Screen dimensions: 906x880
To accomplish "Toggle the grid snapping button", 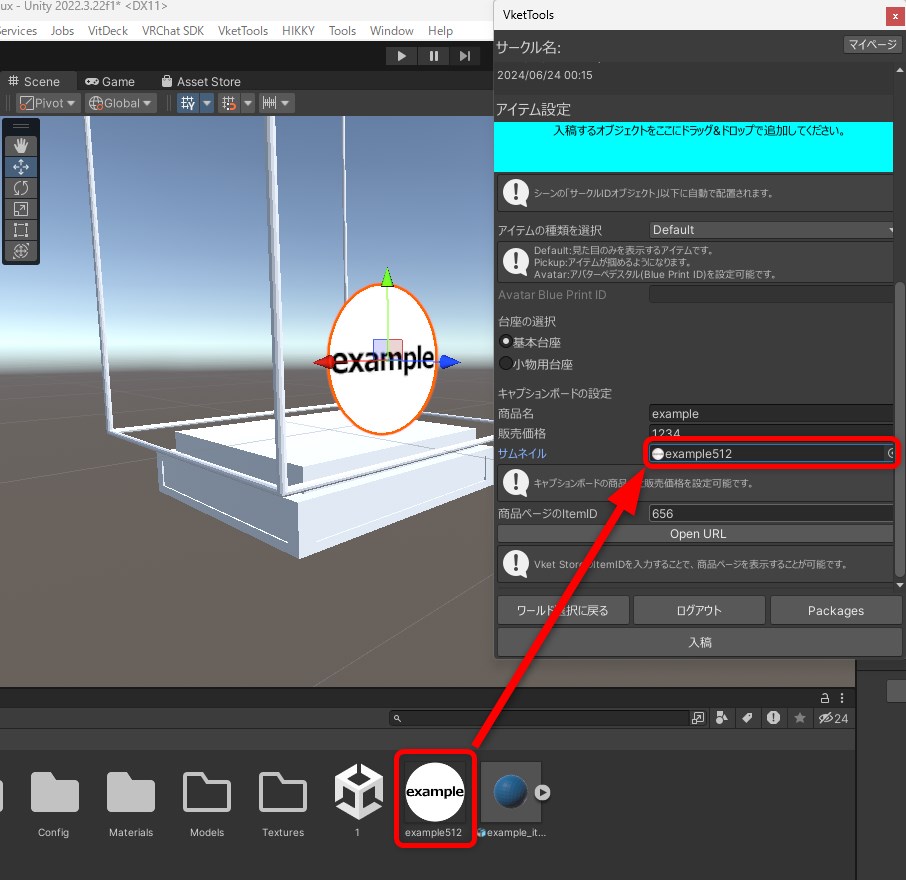I will [x=230, y=103].
